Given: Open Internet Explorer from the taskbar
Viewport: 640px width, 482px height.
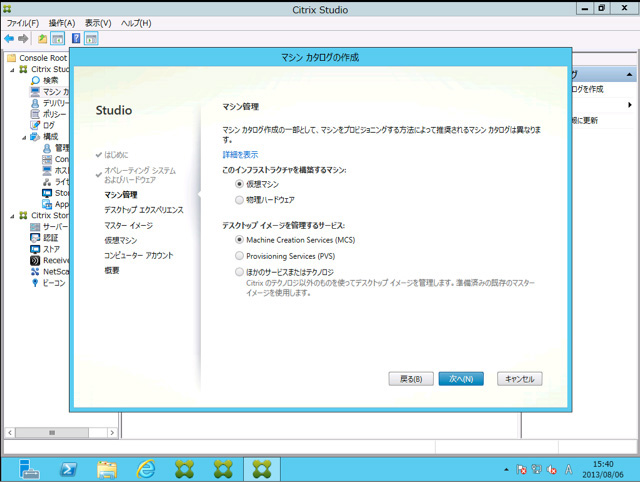Looking at the screenshot, I should coord(146,469).
